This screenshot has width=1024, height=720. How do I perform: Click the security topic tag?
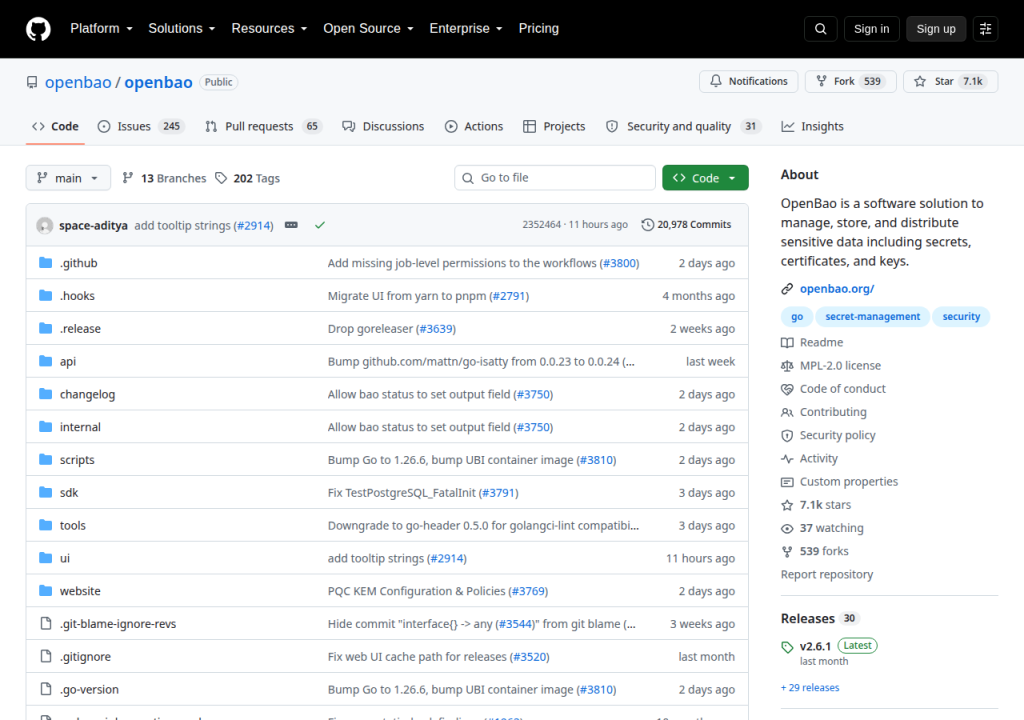[961, 316]
